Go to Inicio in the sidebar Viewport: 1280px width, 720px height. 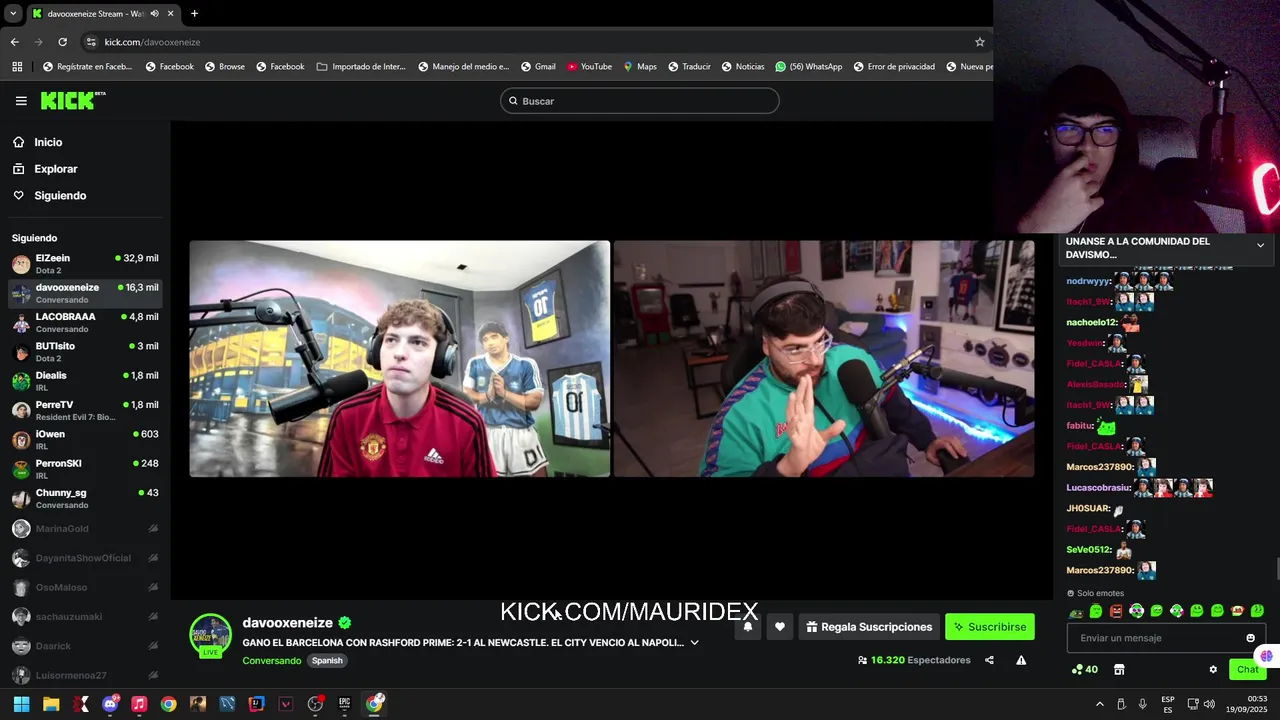coord(85,142)
